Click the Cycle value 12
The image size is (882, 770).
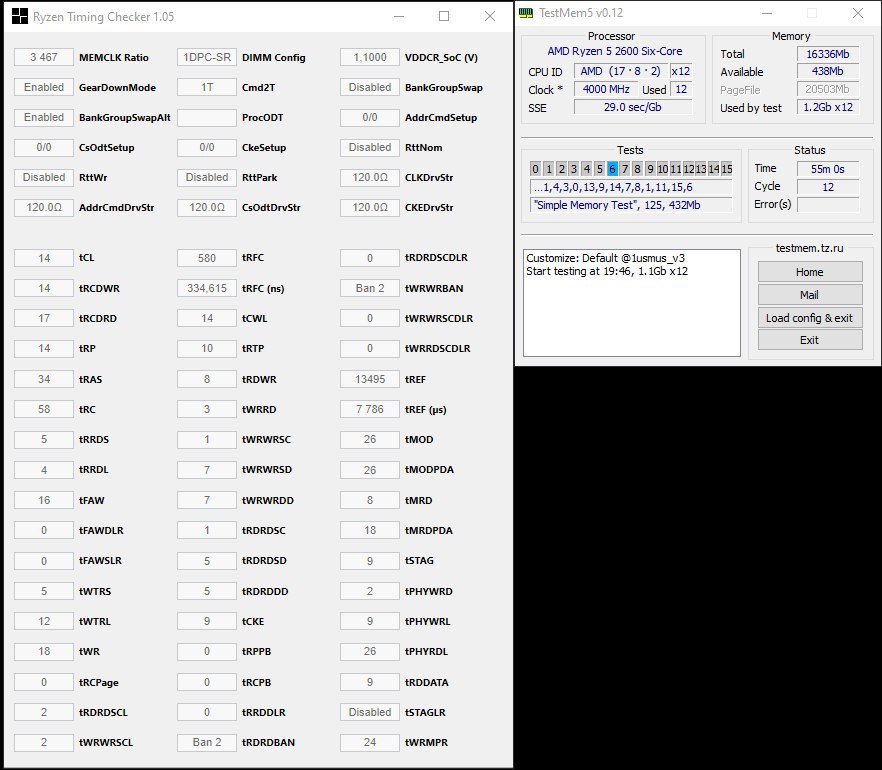click(827, 187)
